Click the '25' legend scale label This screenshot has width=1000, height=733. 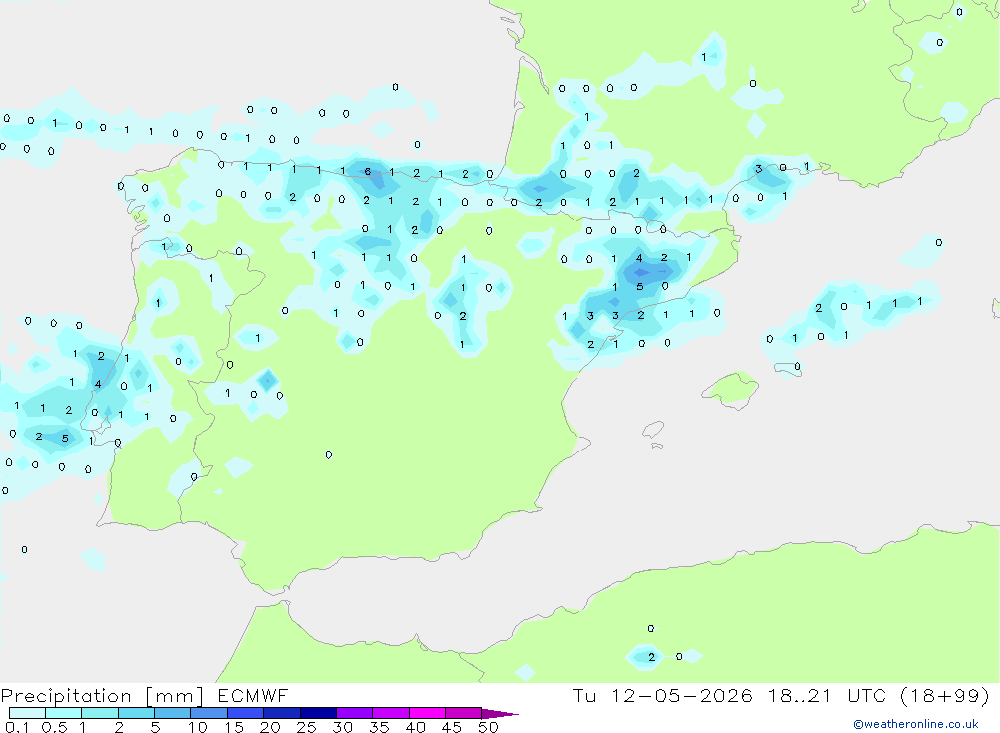307,727
